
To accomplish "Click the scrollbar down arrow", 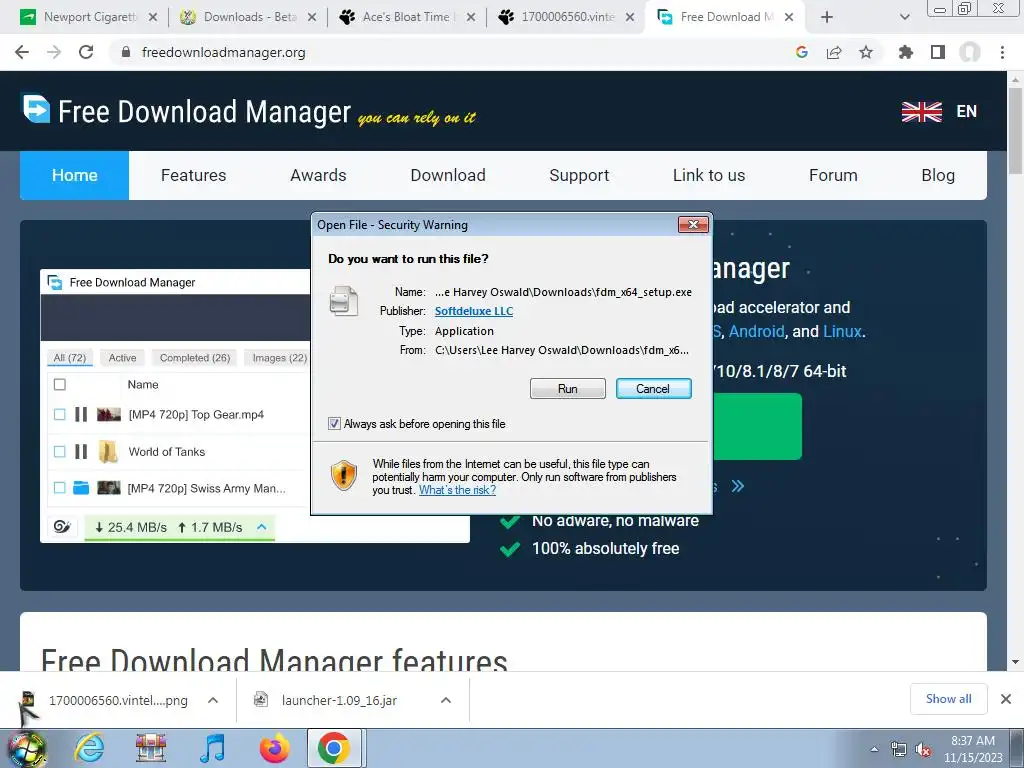I will click(1015, 662).
